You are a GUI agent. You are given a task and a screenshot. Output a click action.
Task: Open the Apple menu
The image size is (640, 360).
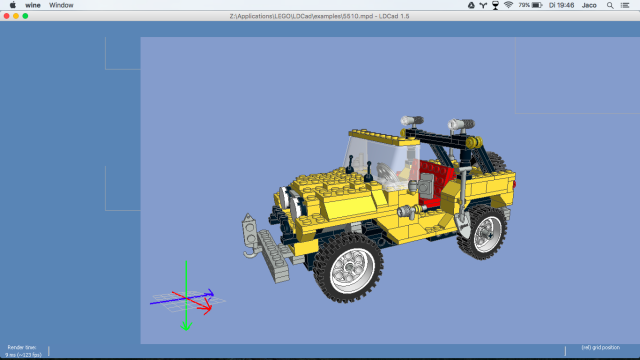tap(13, 5)
